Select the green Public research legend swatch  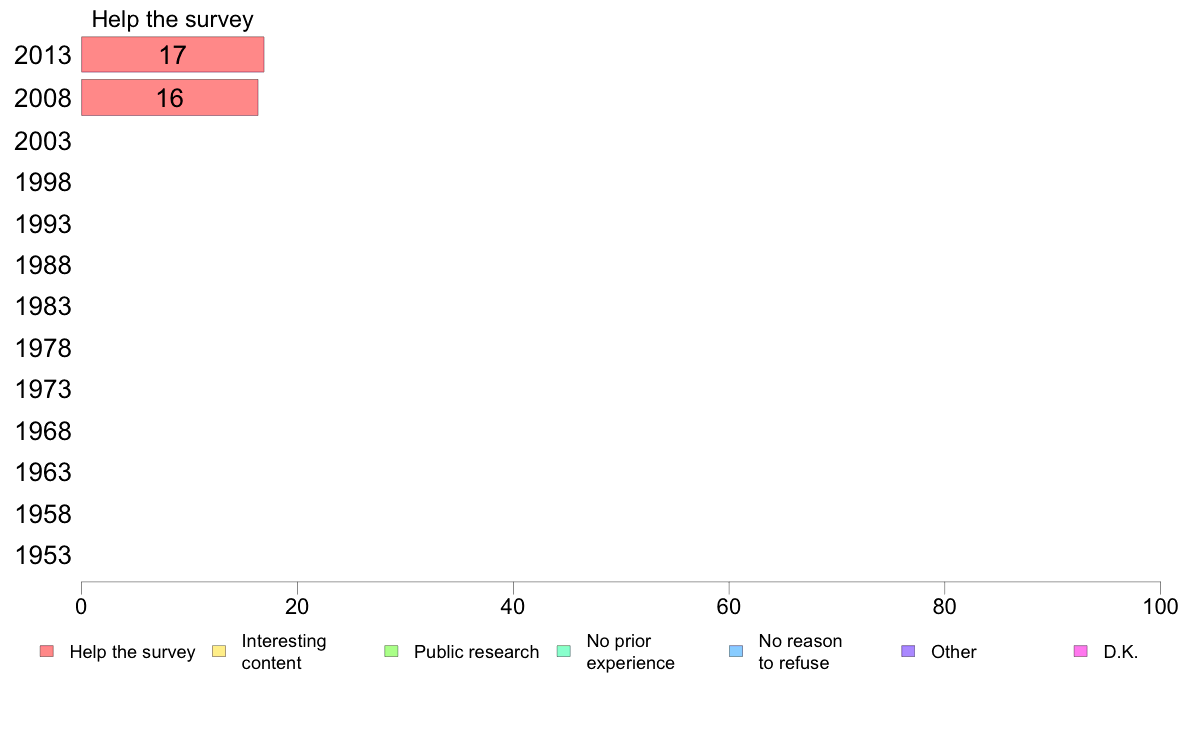click(x=391, y=651)
